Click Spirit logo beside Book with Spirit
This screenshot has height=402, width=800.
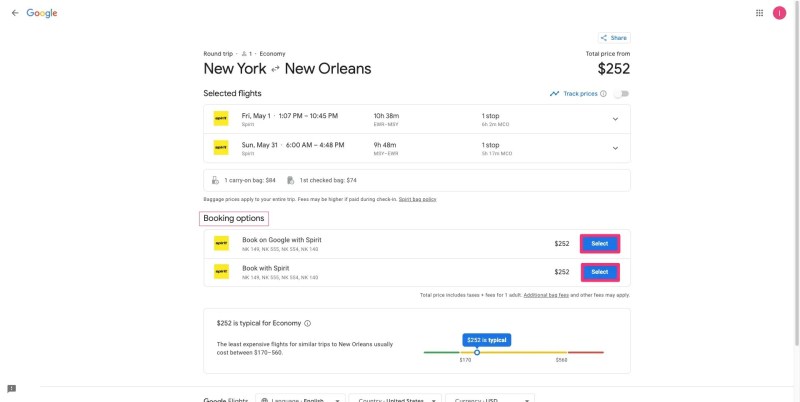[x=221, y=272]
